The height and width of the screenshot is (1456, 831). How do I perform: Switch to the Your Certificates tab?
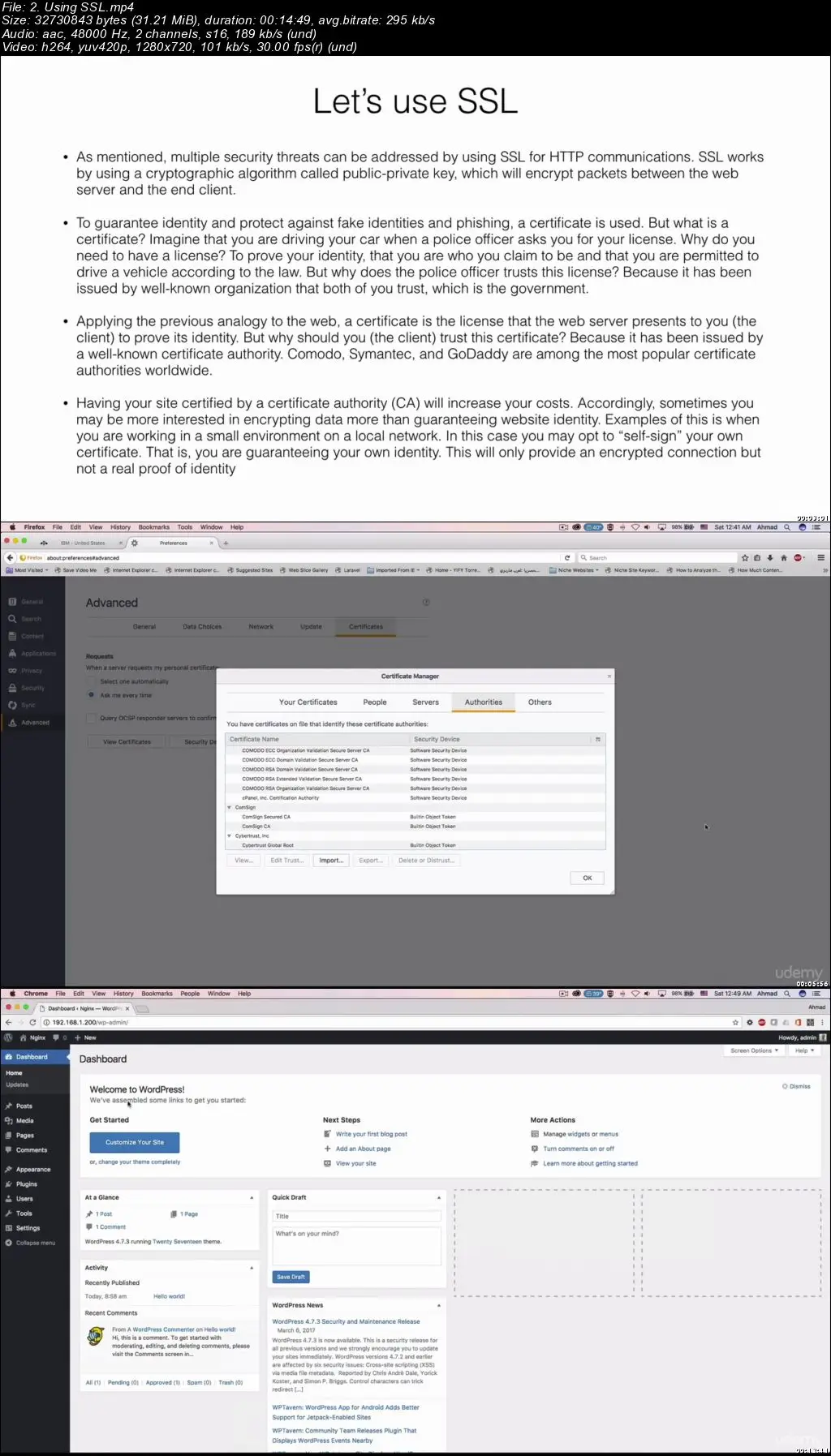[308, 702]
